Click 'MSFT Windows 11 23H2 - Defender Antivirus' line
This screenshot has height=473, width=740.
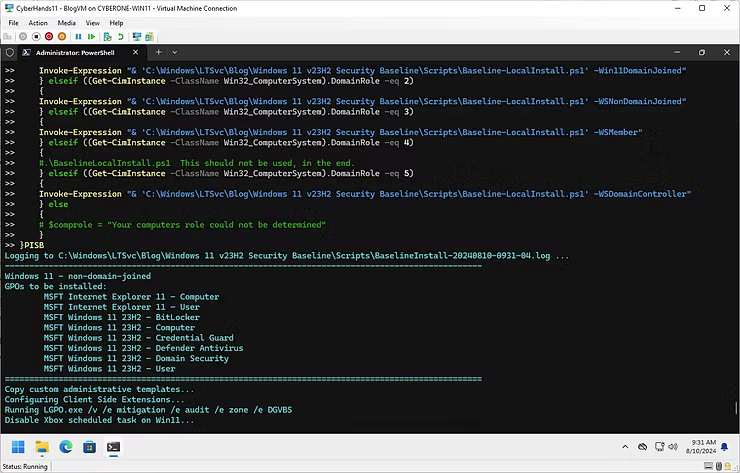click(x=143, y=348)
